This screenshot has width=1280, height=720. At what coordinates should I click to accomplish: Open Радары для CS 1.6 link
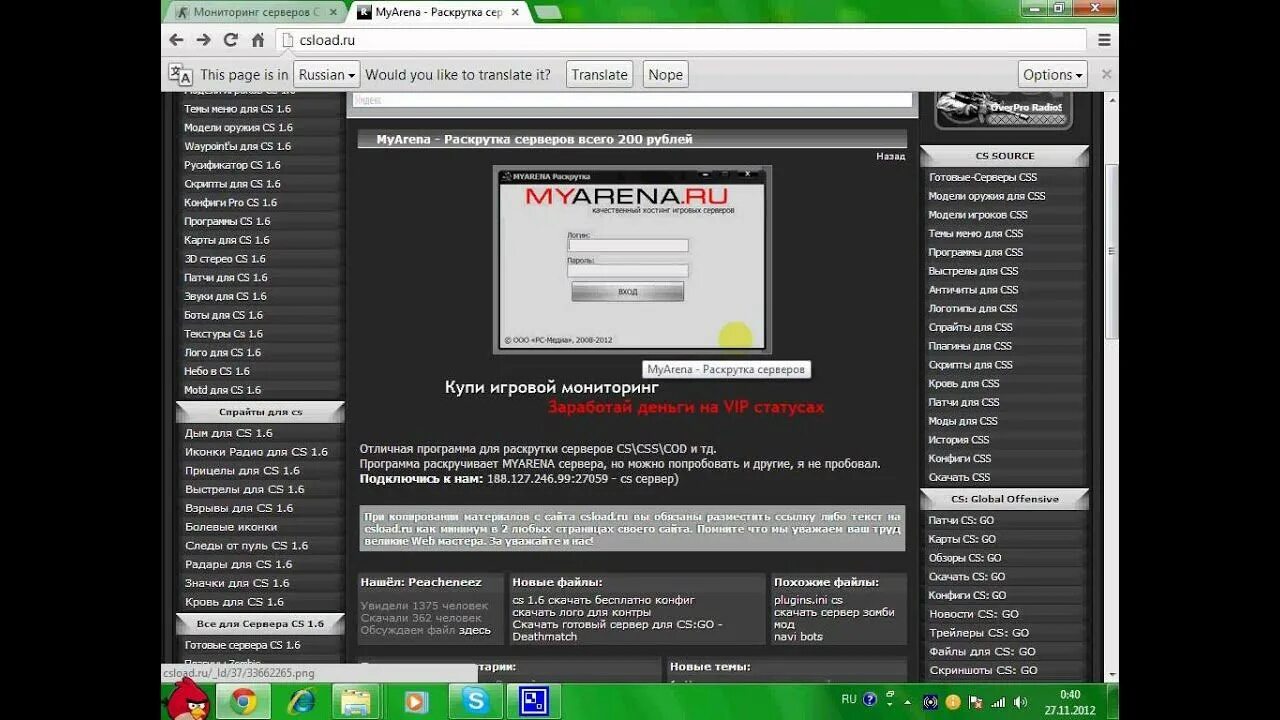pyautogui.click(x=238, y=564)
